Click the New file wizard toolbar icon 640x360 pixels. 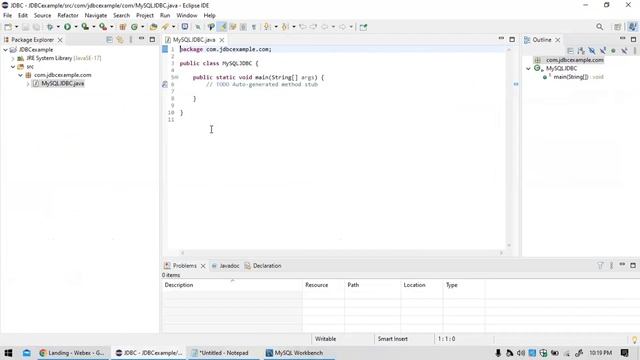pyautogui.click(x=8, y=27)
